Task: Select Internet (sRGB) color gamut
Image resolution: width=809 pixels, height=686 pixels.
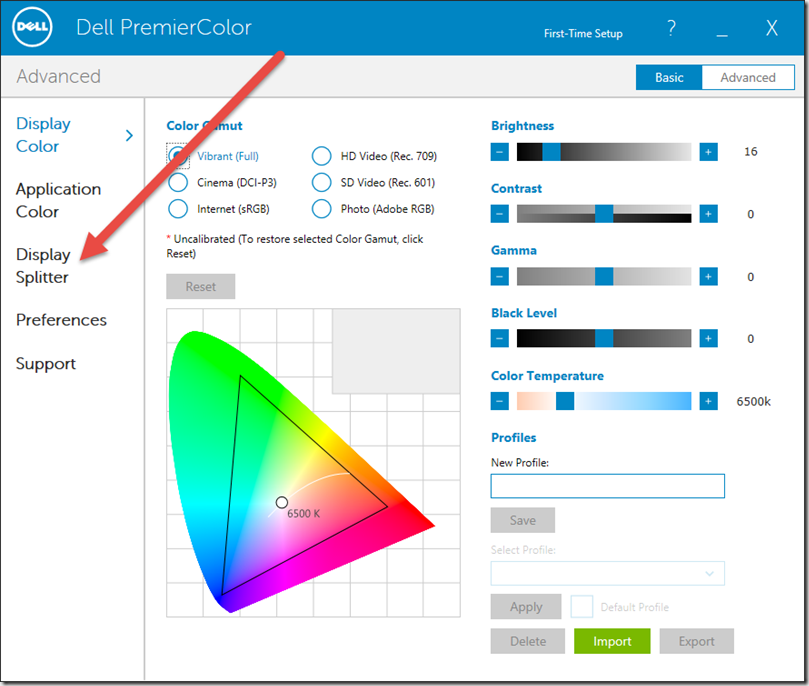Action: (x=178, y=208)
